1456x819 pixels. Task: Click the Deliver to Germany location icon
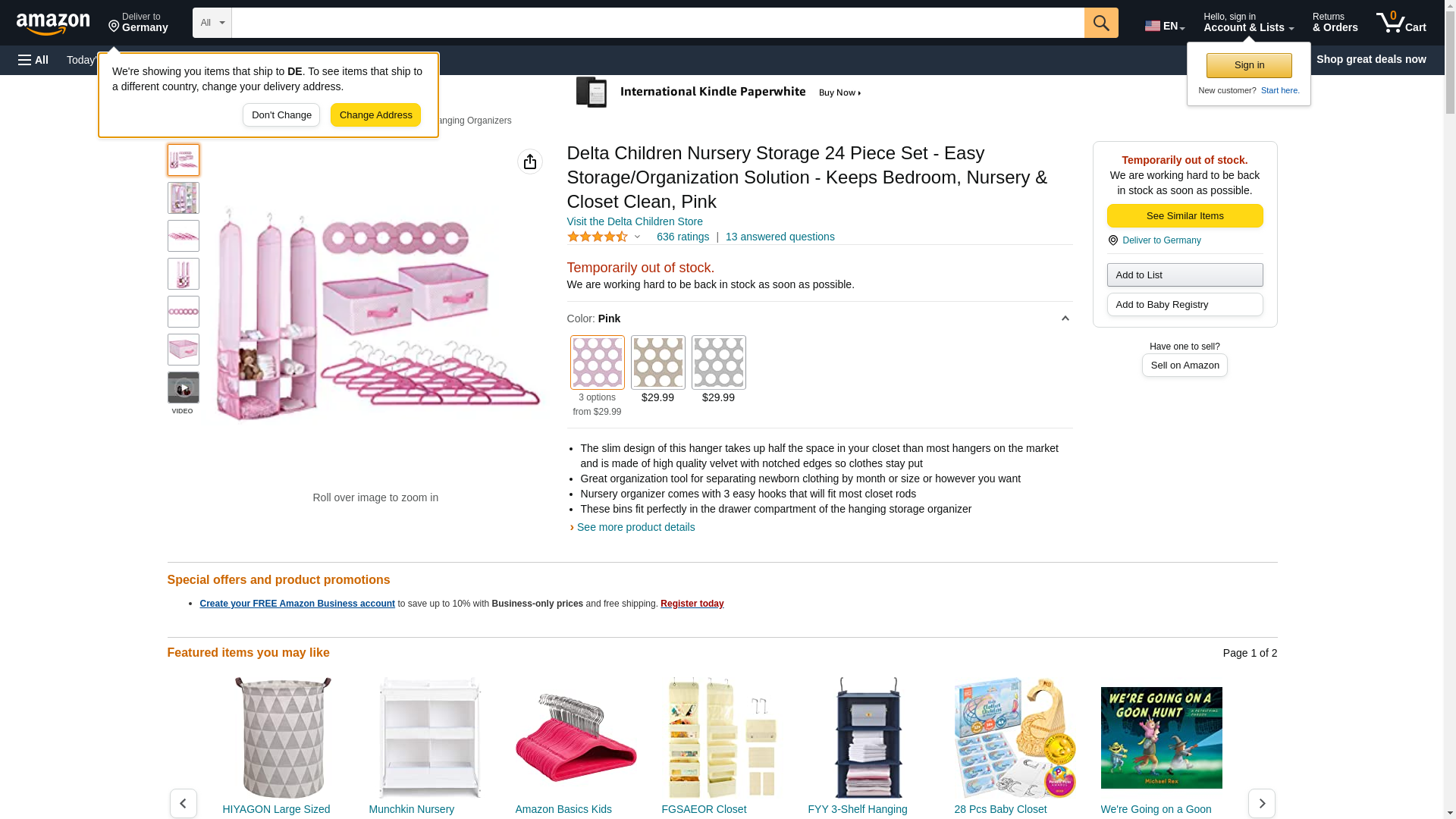[x=115, y=27]
